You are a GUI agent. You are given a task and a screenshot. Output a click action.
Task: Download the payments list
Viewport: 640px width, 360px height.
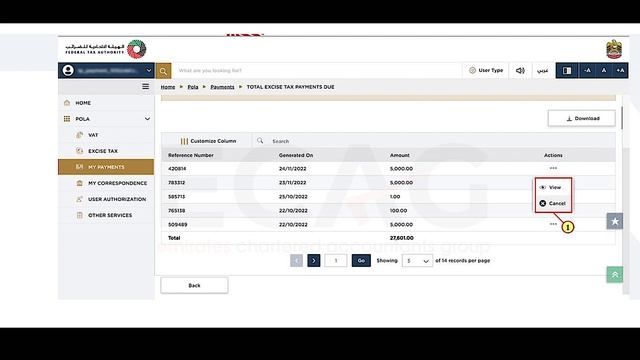pos(582,118)
